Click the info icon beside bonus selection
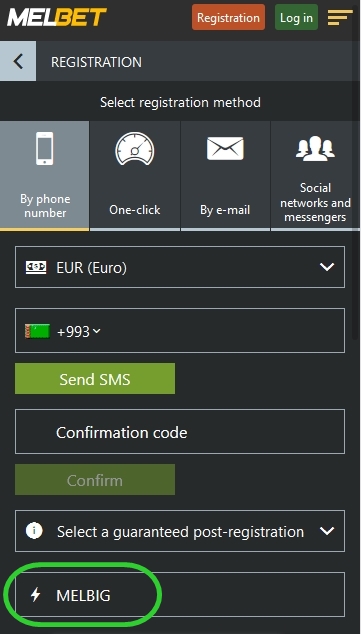This screenshot has width=361, height=634. click(x=34, y=531)
